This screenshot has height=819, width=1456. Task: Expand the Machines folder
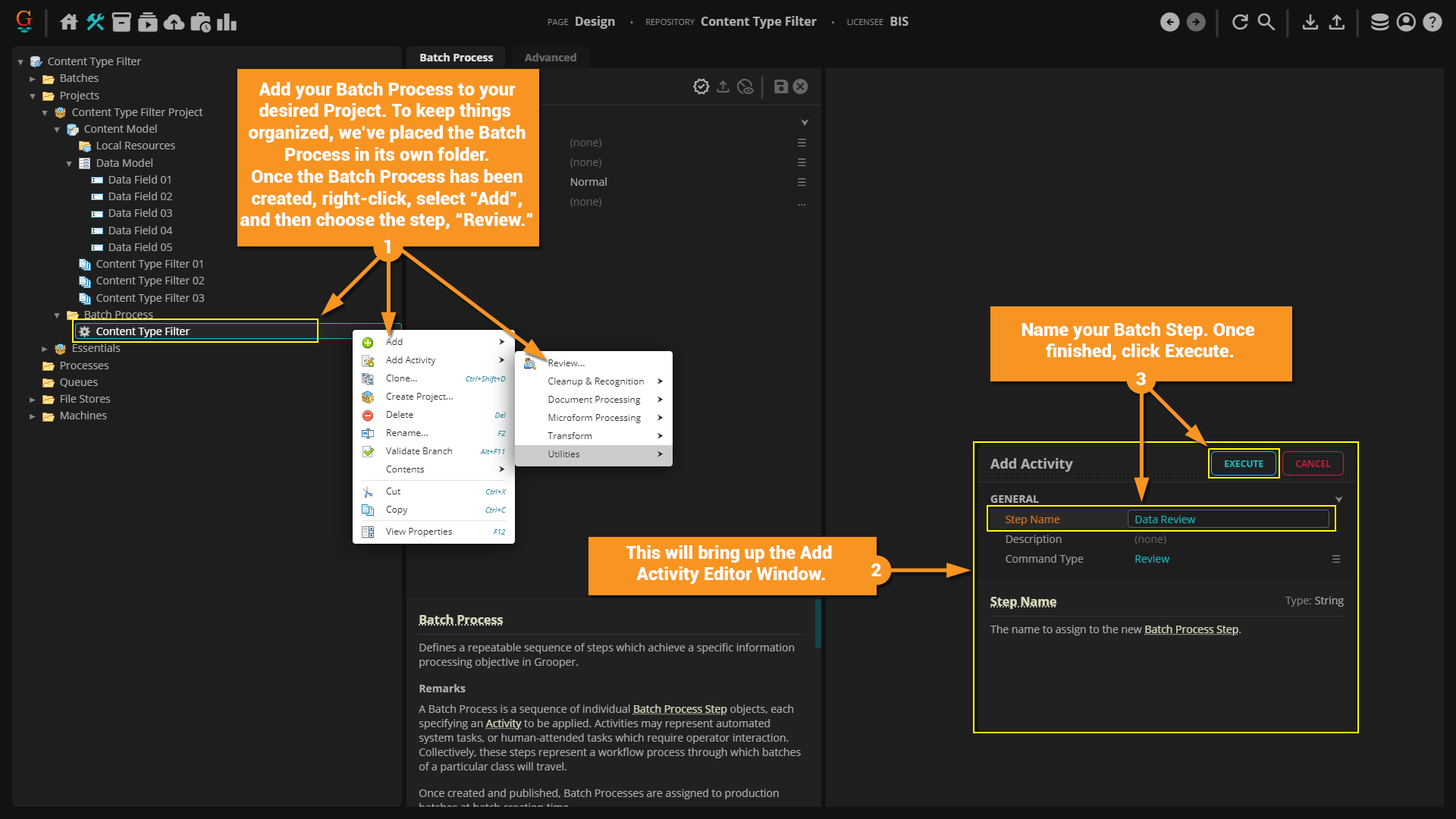[33, 416]
